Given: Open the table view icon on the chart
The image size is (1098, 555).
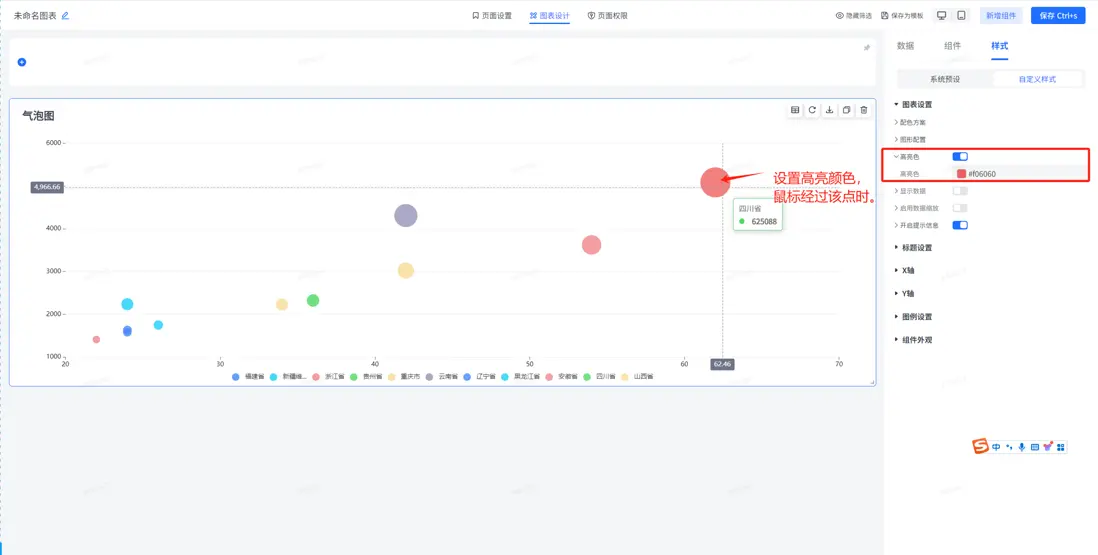Looking at the screenshot, I should pyautogui.click(x=795, y=110).
